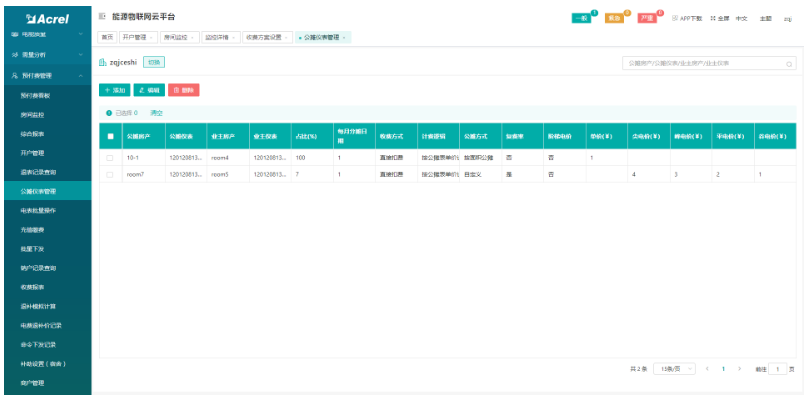Open 收费报表 in sidebar
This screenshot has height=396, width=804.
48,287
